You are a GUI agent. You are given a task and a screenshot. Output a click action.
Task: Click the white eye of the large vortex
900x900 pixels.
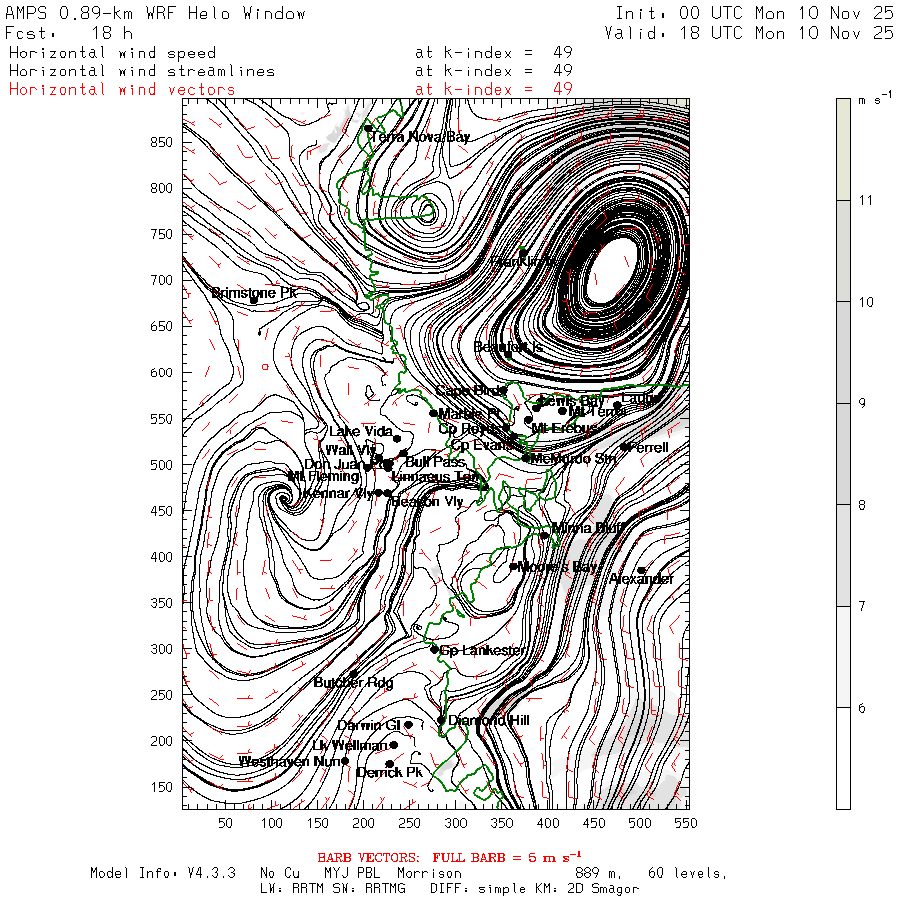pos(613,271)
